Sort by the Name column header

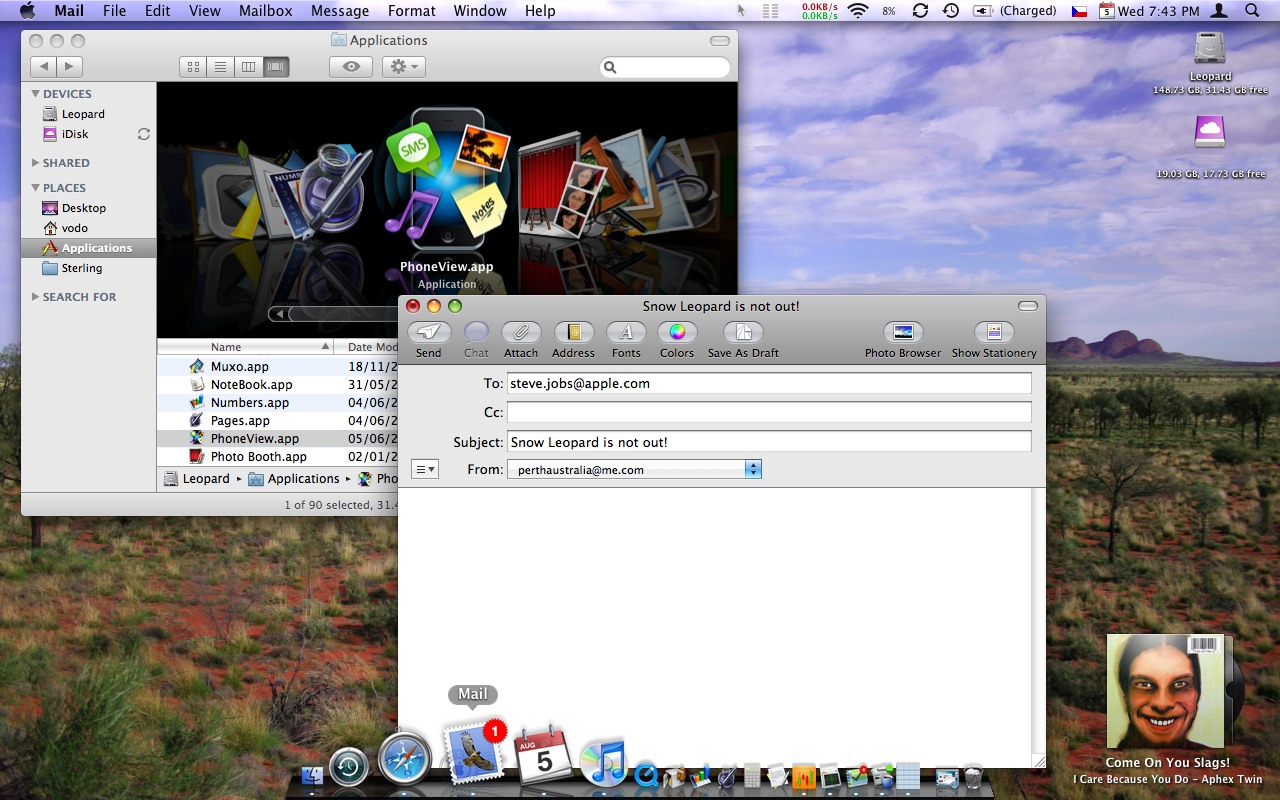246,347
